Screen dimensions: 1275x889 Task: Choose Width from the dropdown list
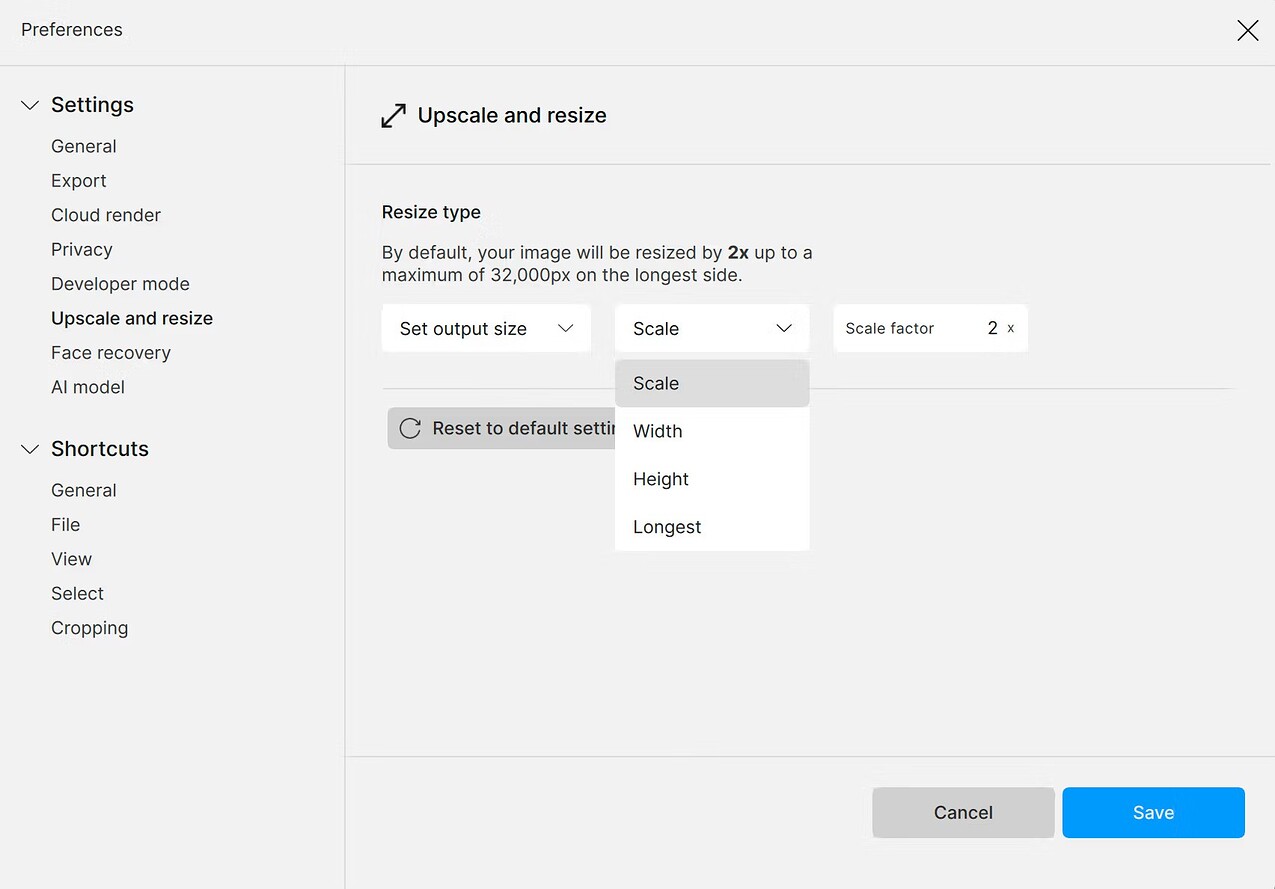[712, 431]
